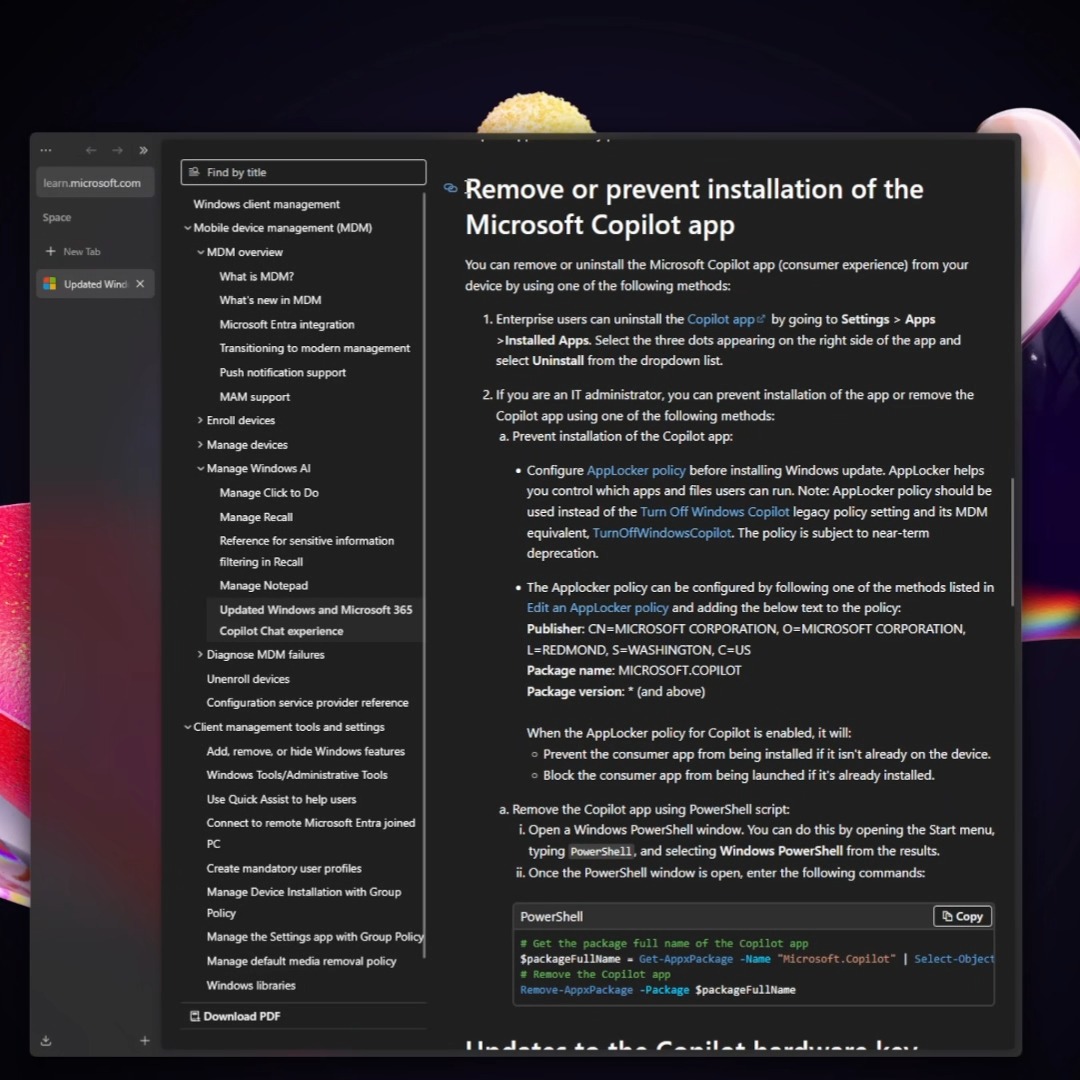The width and height of the screenshot is (1080, 1080).
Task: Open Configuration service provider reference
Action: [307, 703]
